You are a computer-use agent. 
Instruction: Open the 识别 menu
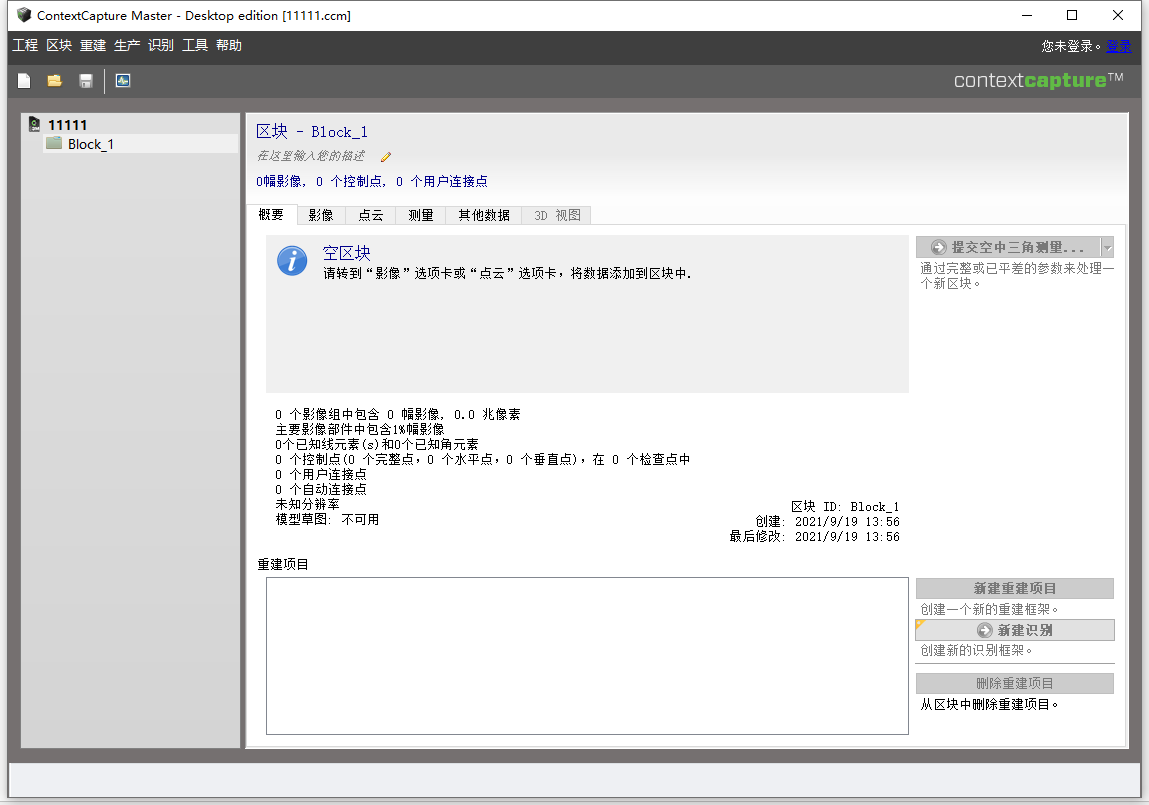[x=160, y=45]
